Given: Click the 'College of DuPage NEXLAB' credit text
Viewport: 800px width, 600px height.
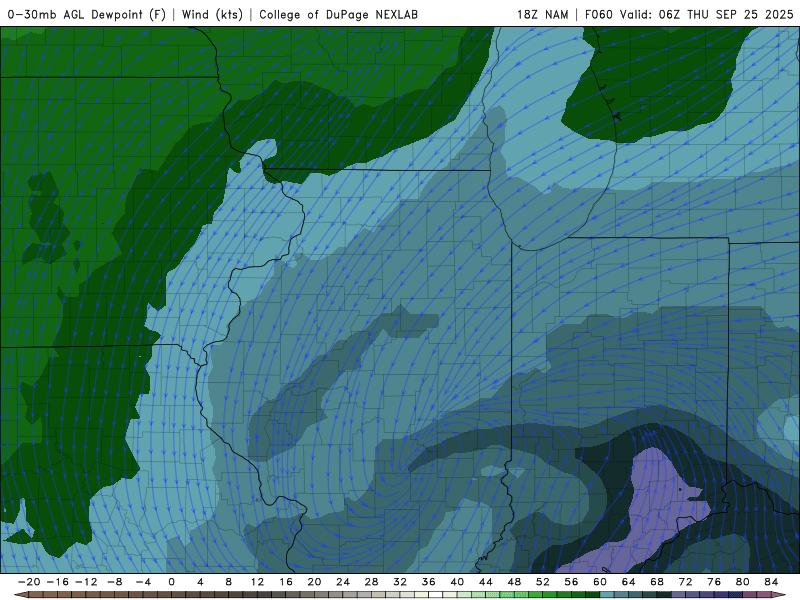Looking at the screenshot, I should coord(338,14).
